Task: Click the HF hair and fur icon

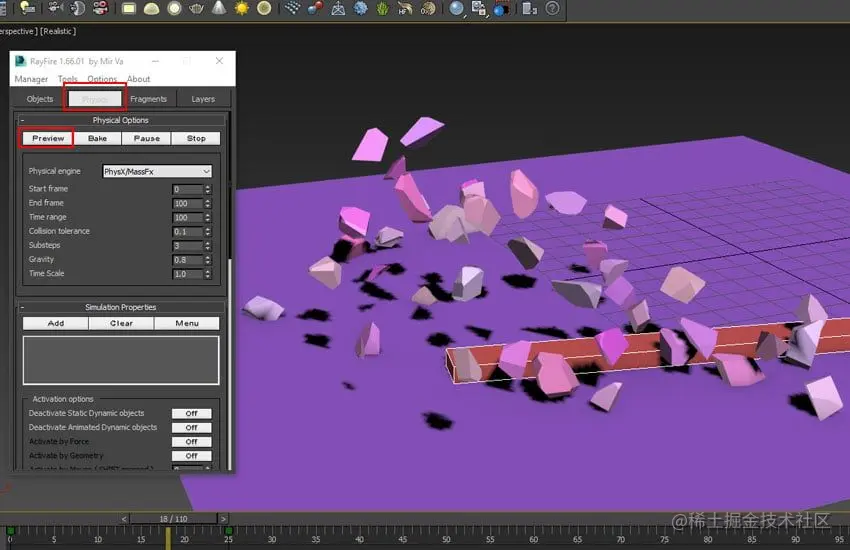Action: click(x=405, y=8)
